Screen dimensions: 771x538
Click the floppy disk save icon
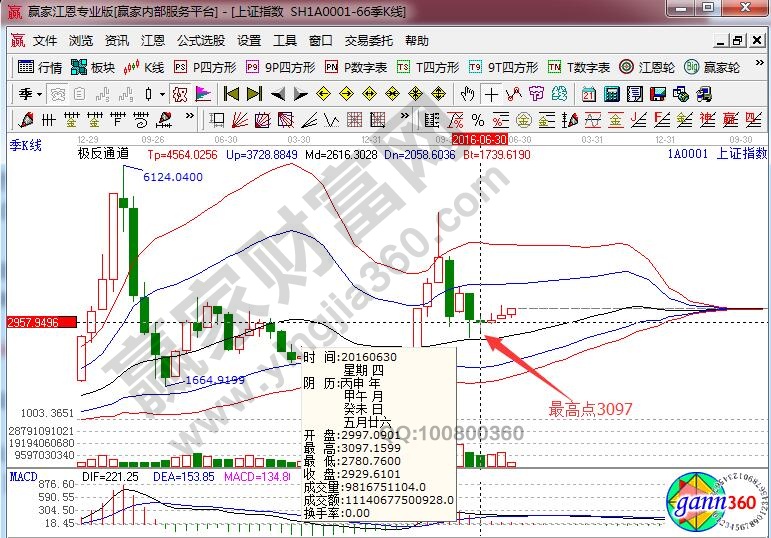(x=657, y=94)
